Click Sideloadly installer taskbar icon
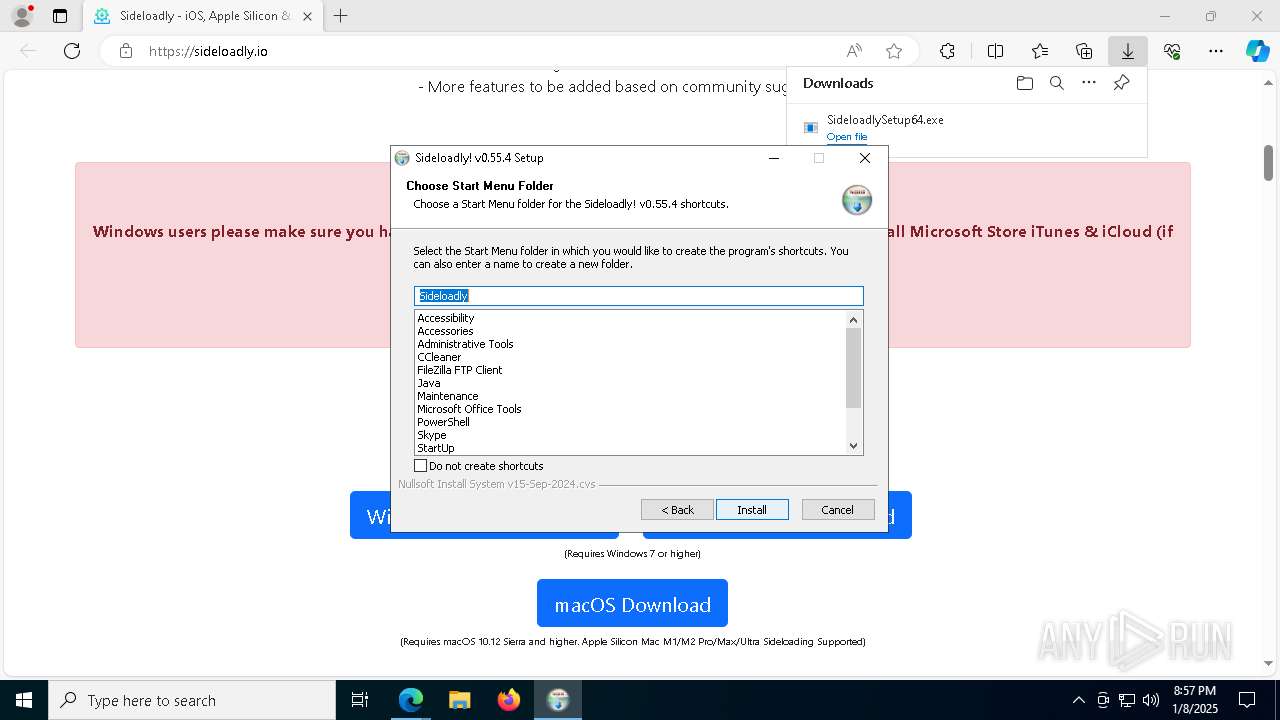 (x=557, y=700)
